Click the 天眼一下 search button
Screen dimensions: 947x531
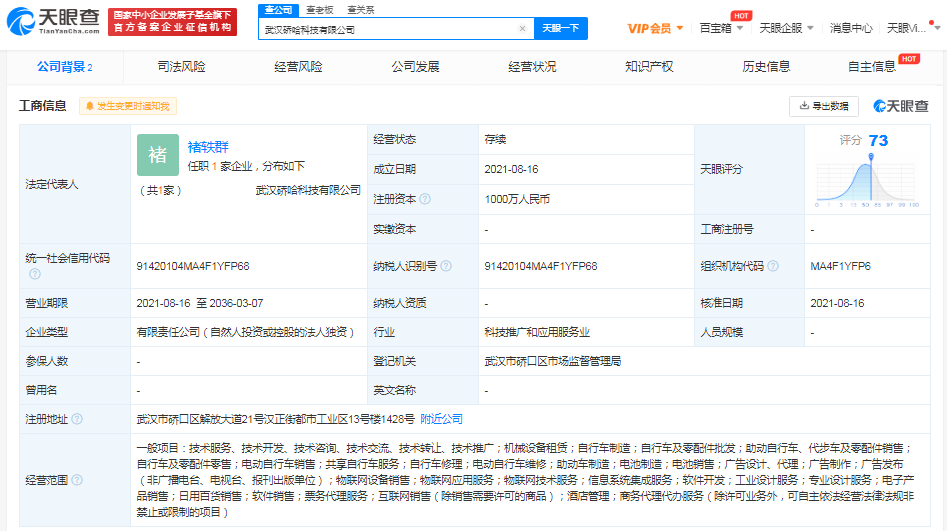point(560,28)
